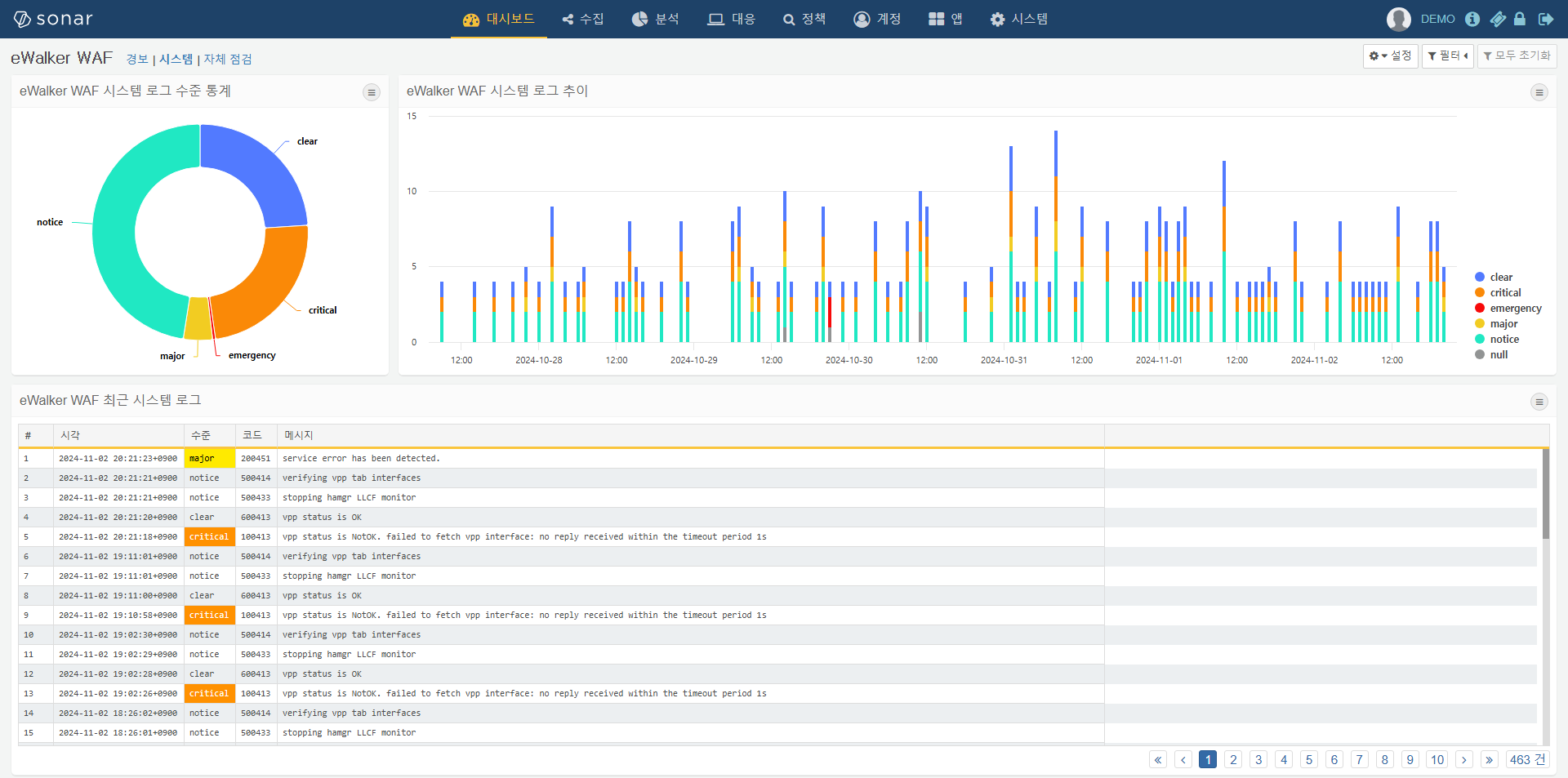
Task: Open the 분석 analysis menu
Action: click(x=655, y=19)
